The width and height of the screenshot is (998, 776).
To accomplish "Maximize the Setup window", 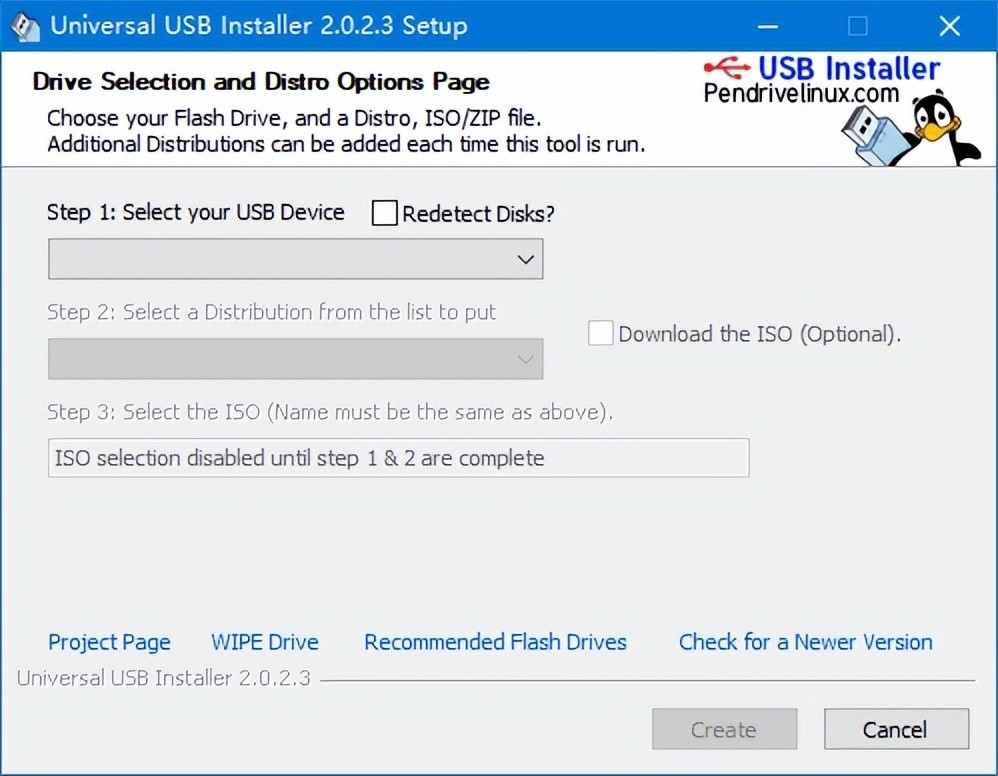I will coord(858,26).
